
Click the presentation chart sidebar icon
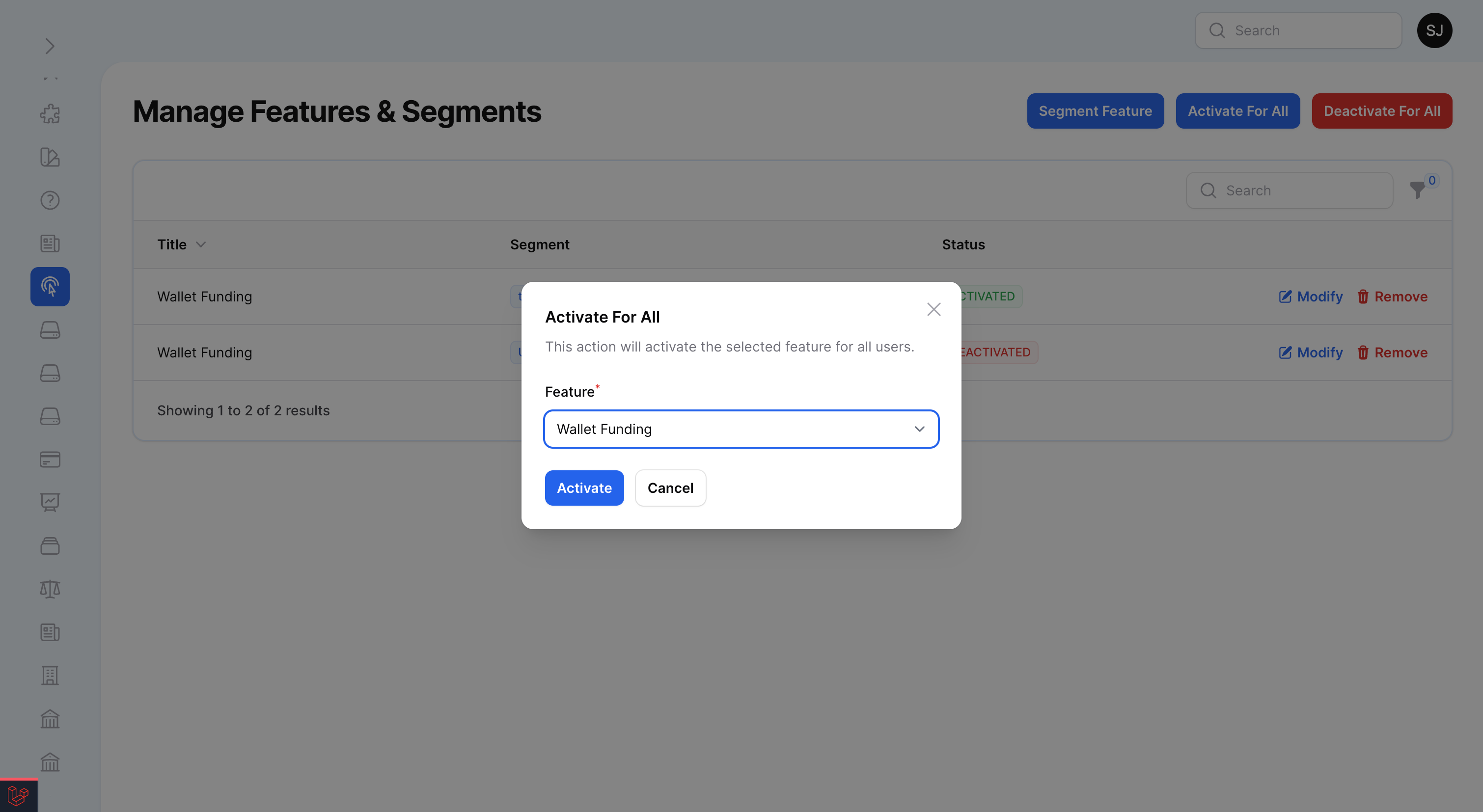point(50,502)
